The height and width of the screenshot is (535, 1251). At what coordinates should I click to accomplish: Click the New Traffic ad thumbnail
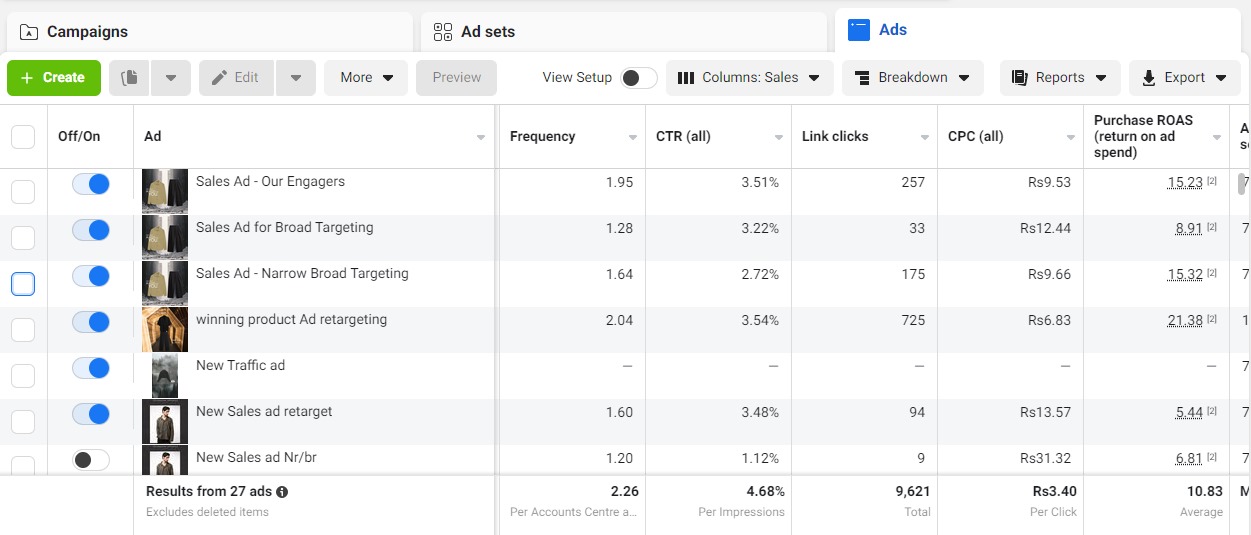pyautogui.click(x=165, y=376)
